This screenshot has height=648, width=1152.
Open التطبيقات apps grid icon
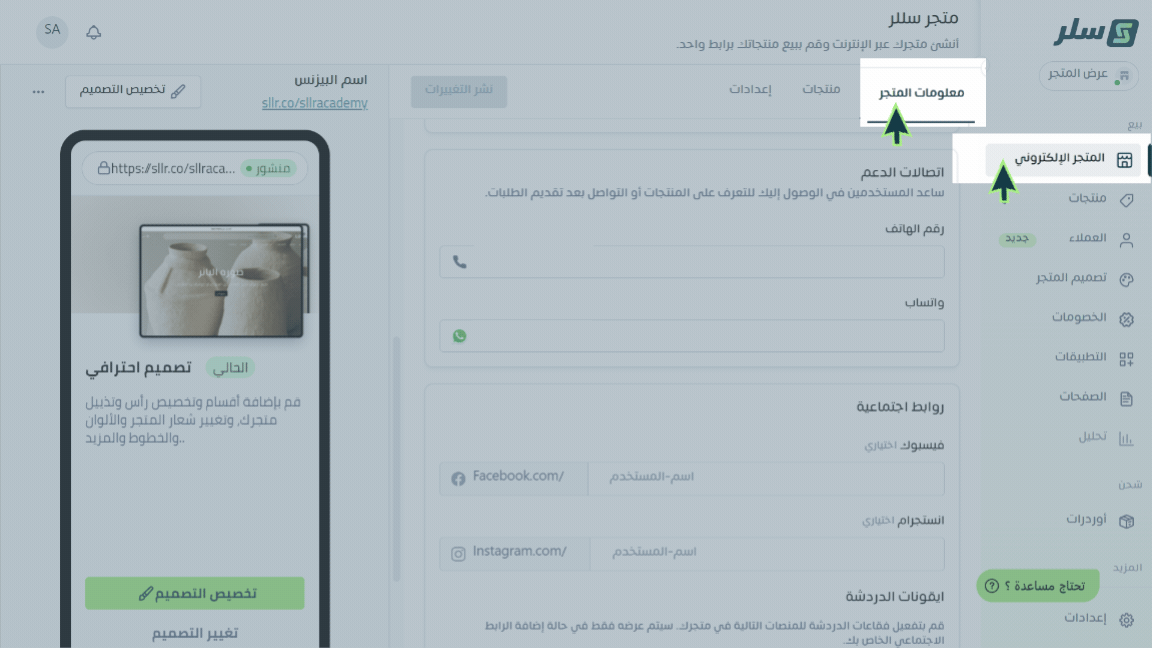point(1126,359)
